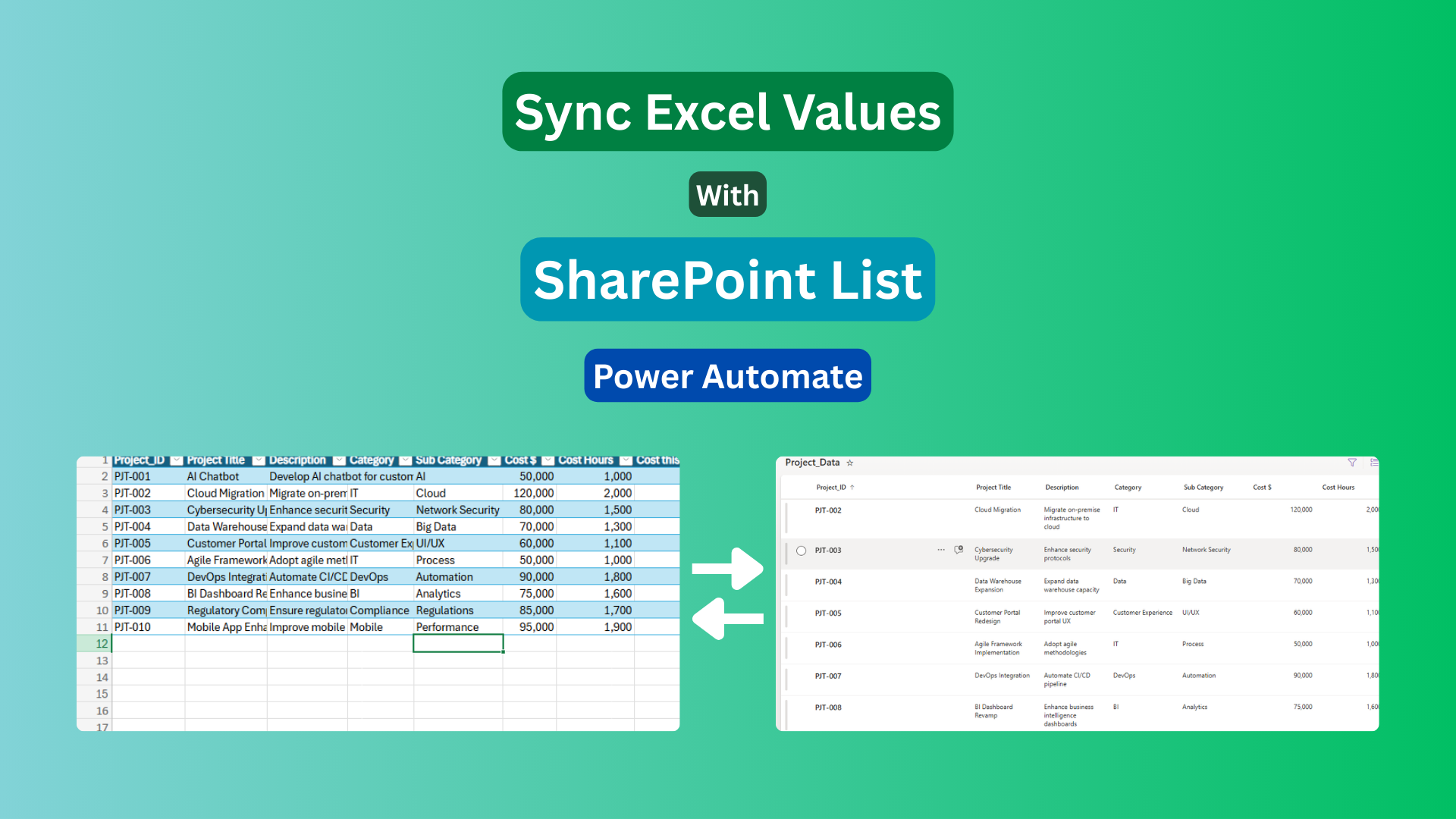Click Category column header in SharePoint list
1456x819 pixels.
click(x=1128, y=488)
